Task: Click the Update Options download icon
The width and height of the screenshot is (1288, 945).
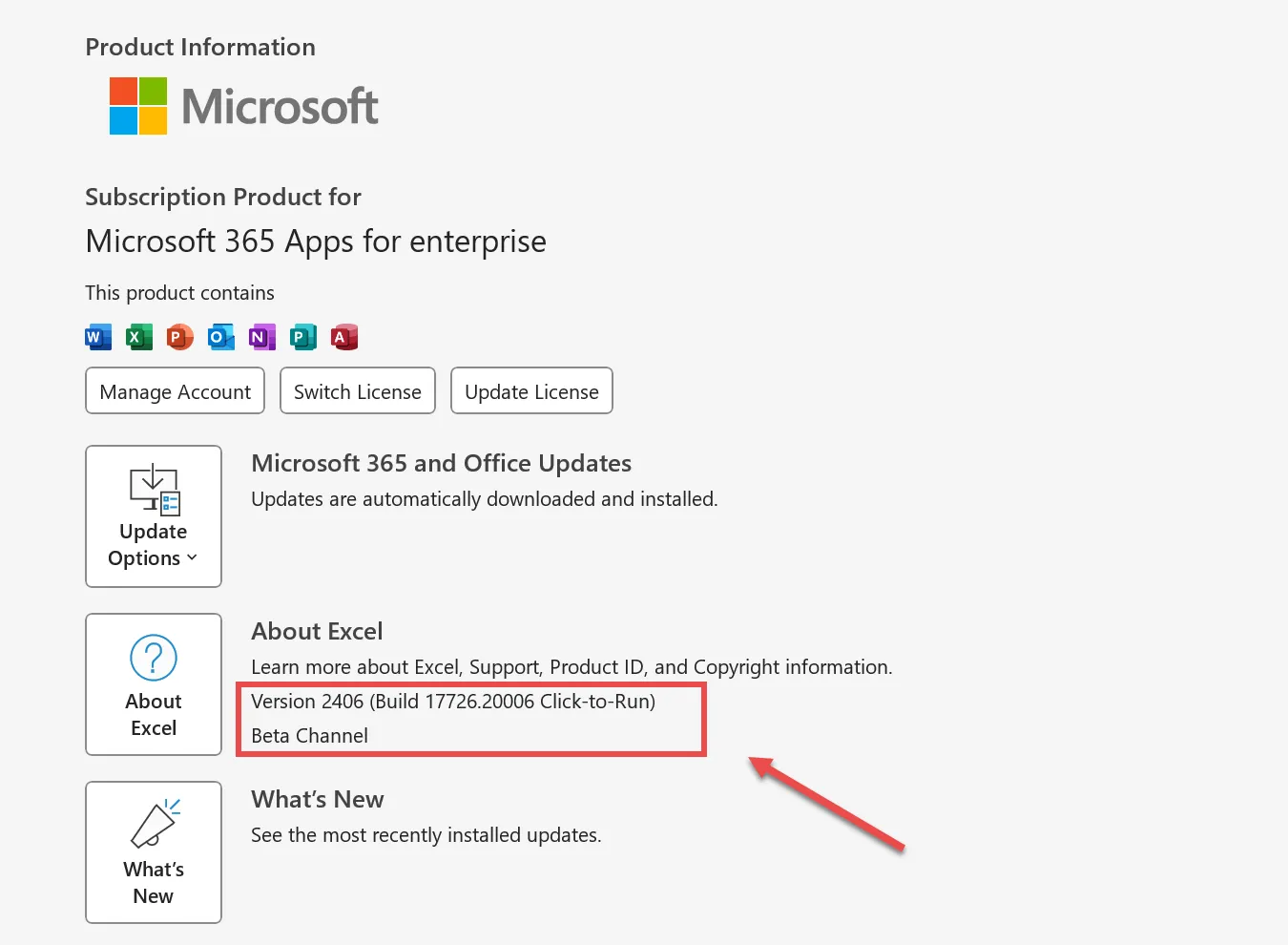Action: pos(154,490)
